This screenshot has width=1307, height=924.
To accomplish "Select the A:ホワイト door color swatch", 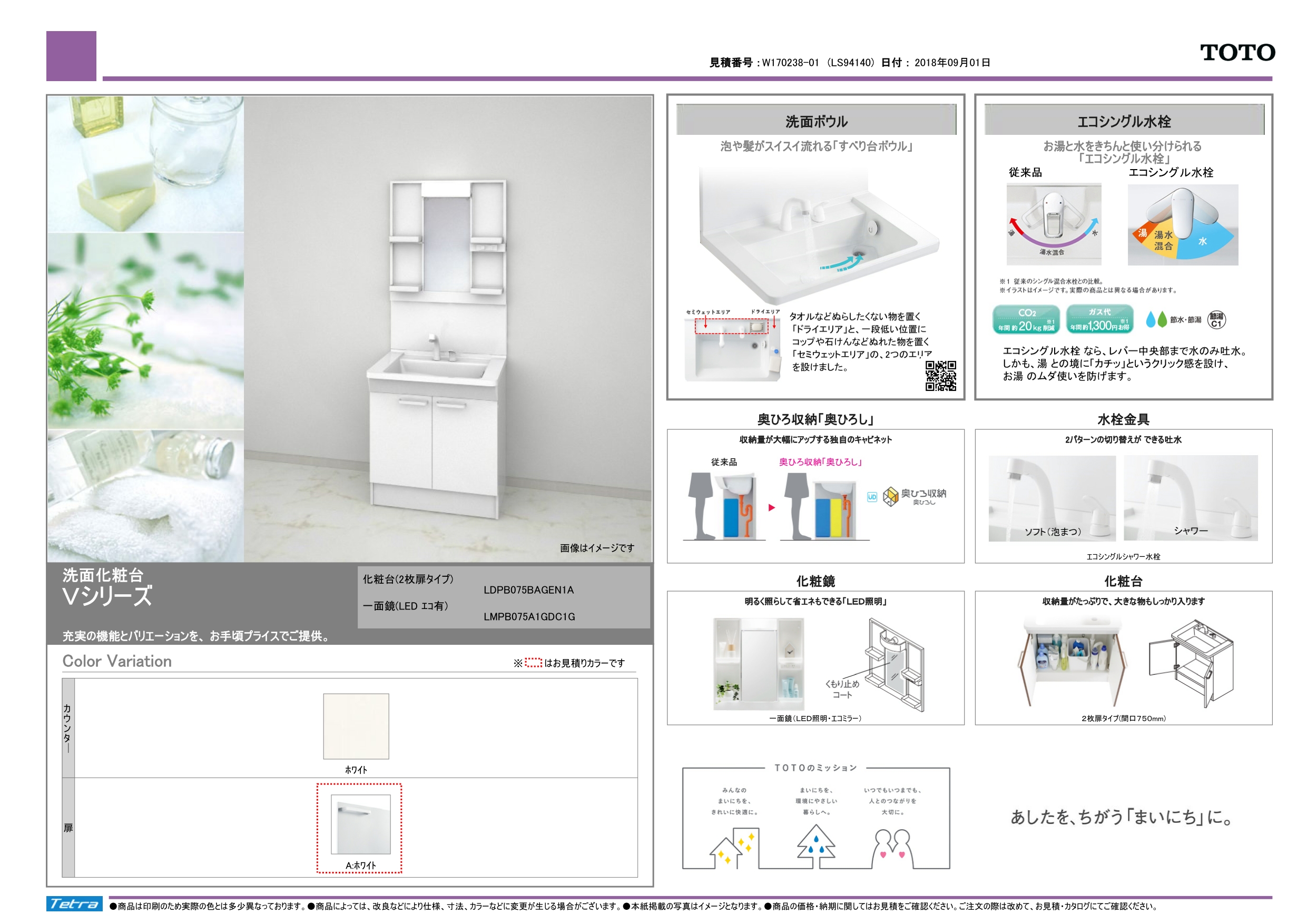I will [x=360, y=824].
